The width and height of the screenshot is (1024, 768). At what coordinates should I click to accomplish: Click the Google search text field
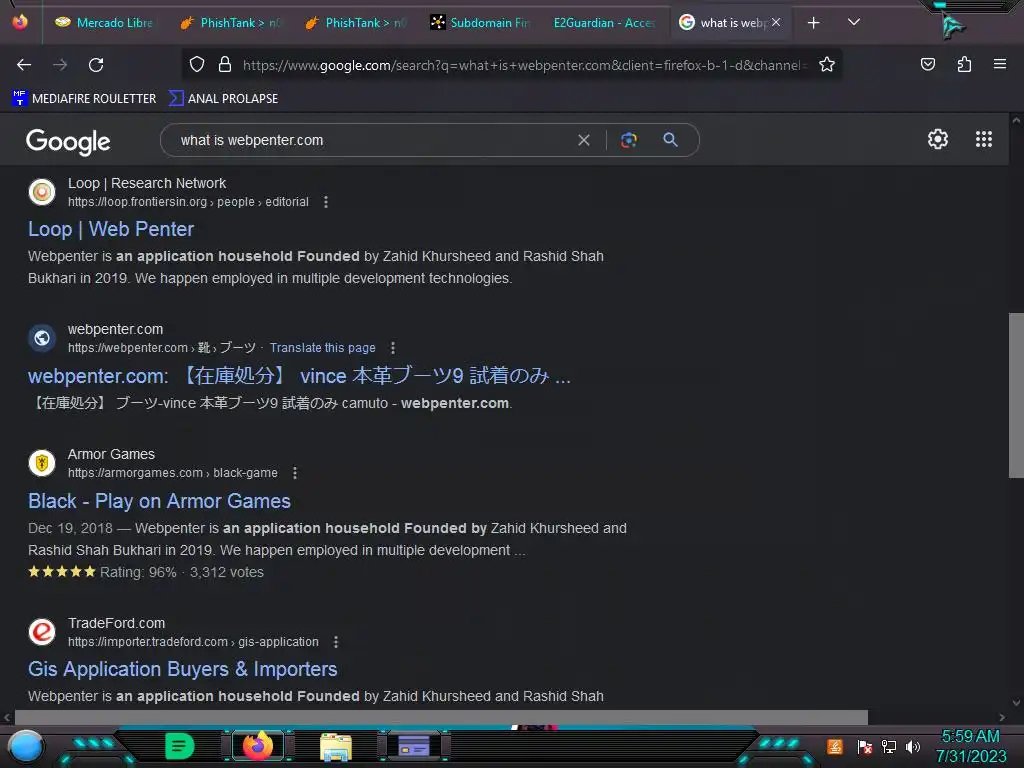372,140
